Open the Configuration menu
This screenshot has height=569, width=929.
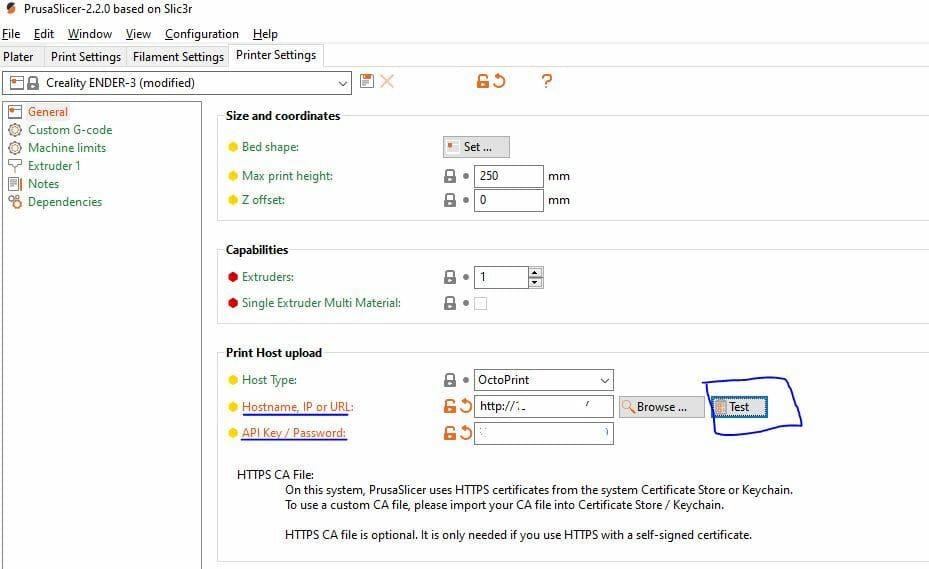point(201,34)
